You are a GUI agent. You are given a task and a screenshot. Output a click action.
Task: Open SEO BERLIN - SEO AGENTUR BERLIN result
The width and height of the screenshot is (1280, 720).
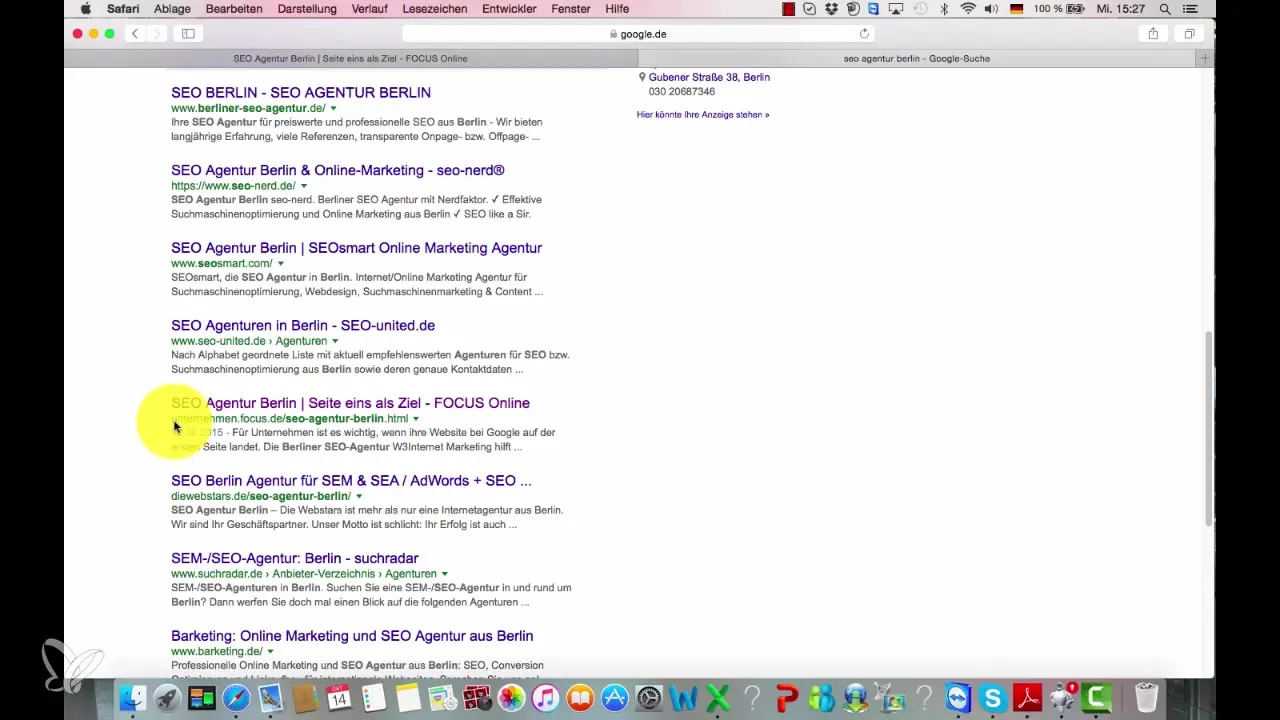pyautogui.click(x=301, y=92)
